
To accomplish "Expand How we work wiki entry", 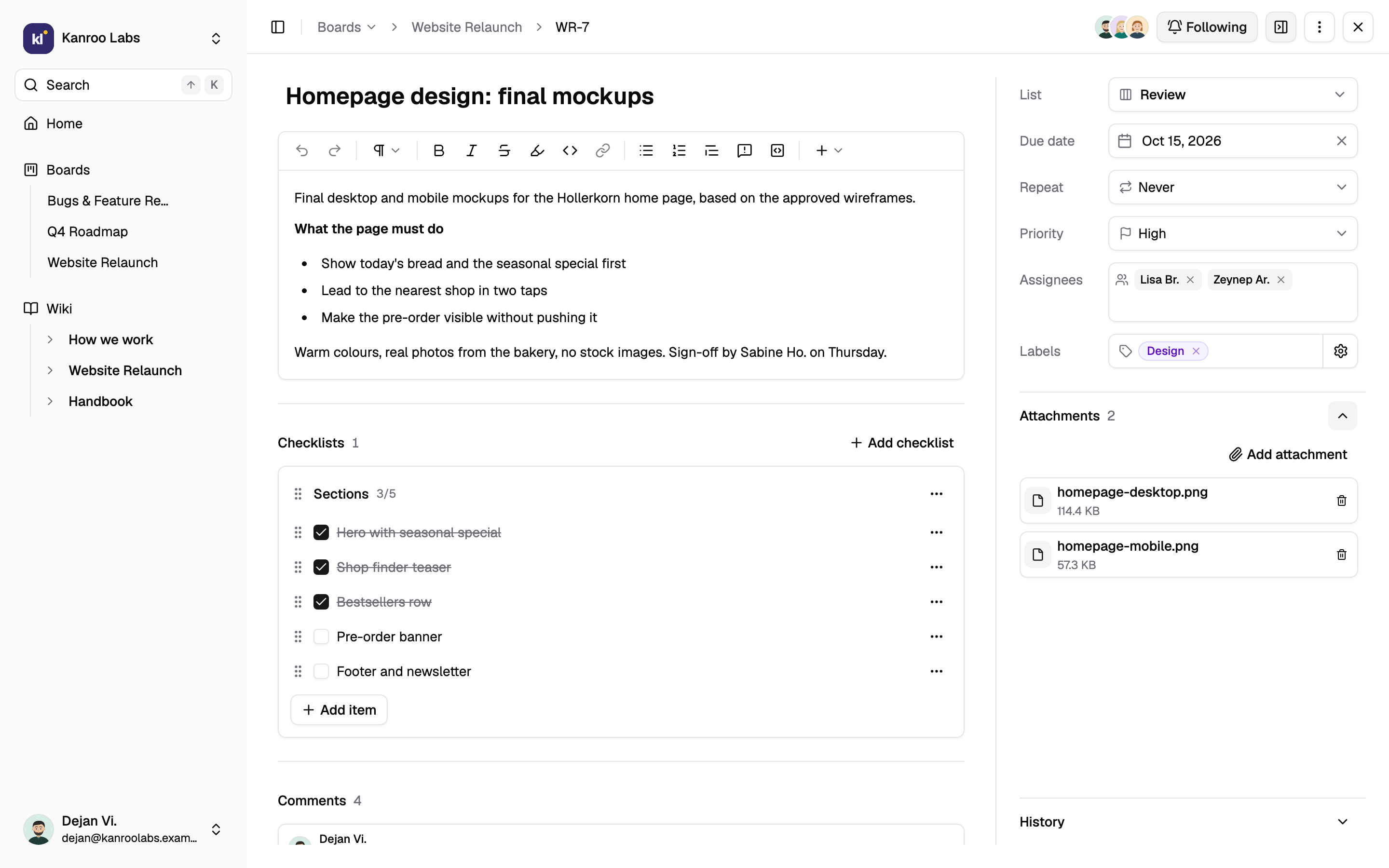I will point(50,339).
